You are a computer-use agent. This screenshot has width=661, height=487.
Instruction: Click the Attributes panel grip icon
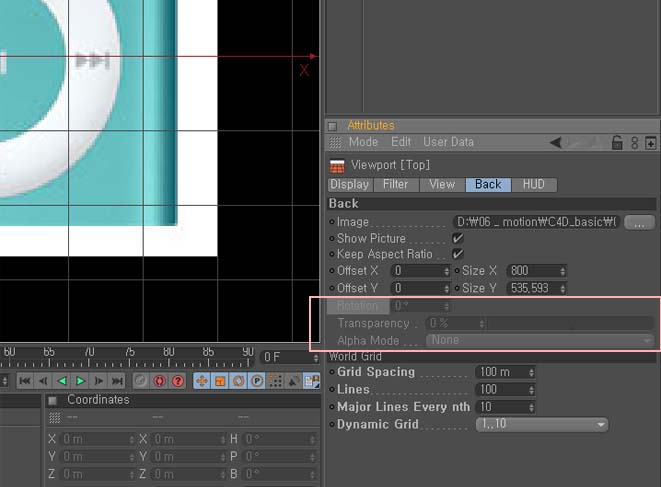pos(333,126)
